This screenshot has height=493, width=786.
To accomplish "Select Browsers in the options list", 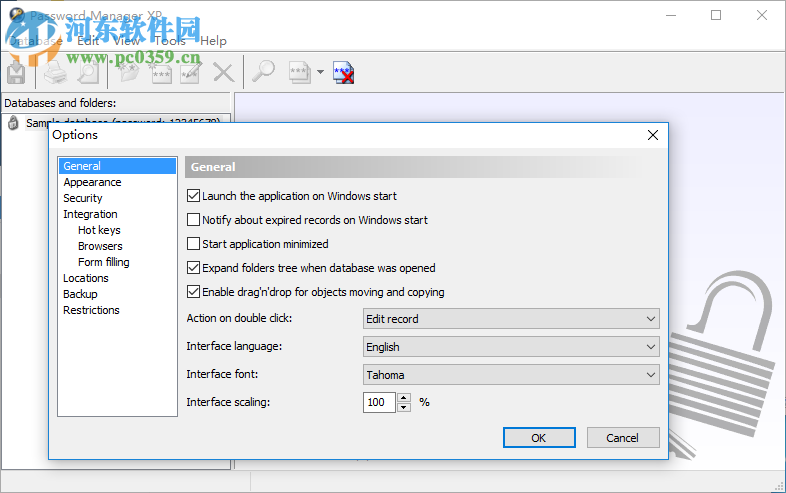I will click(x=100, y=246).
